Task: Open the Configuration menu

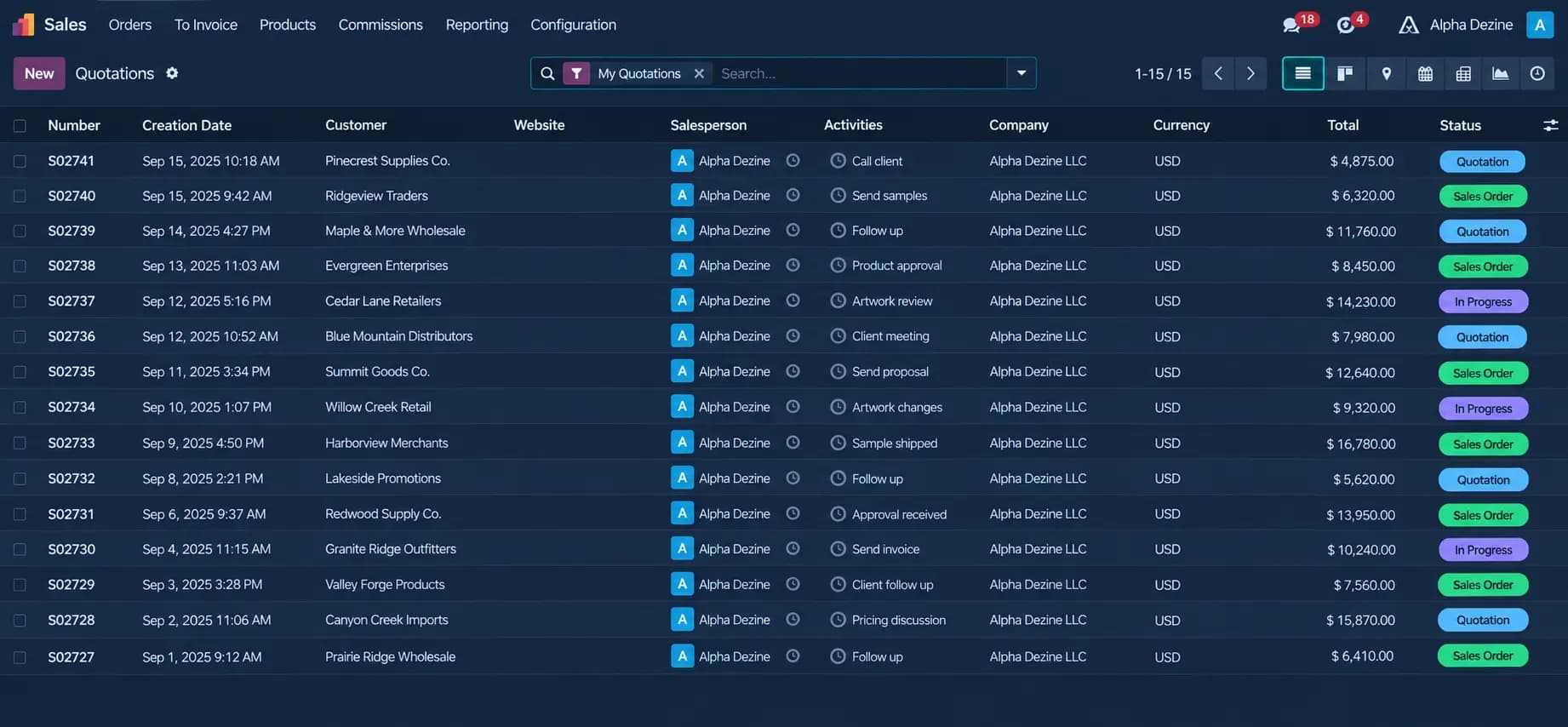Action: click(574, 25)
